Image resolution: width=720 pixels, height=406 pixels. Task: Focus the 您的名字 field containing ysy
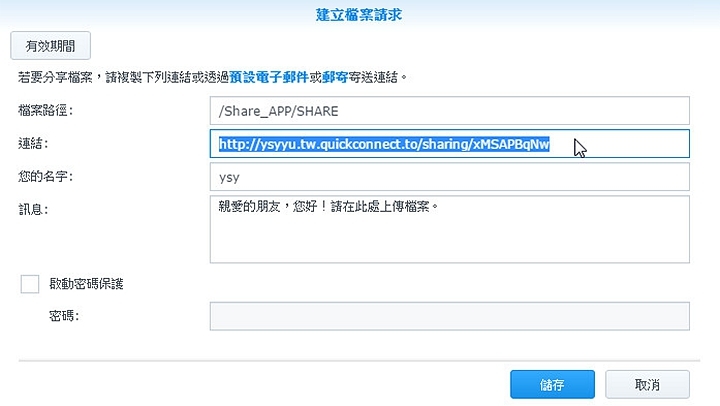tap(450, 177)
